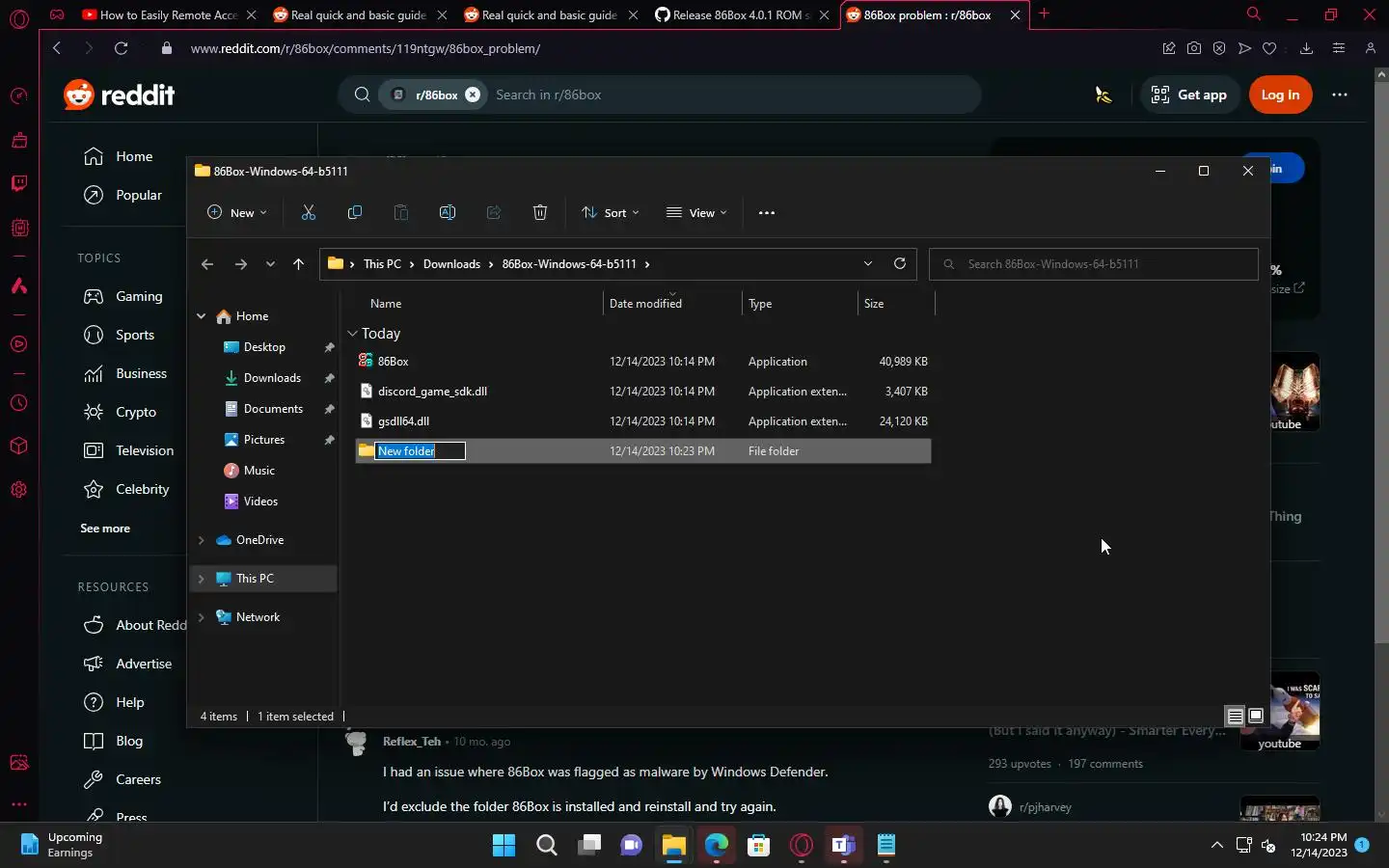Click the Paste icon in Explorer toolbar
This screenshot has width=1389, height=868.
point(401,212)
